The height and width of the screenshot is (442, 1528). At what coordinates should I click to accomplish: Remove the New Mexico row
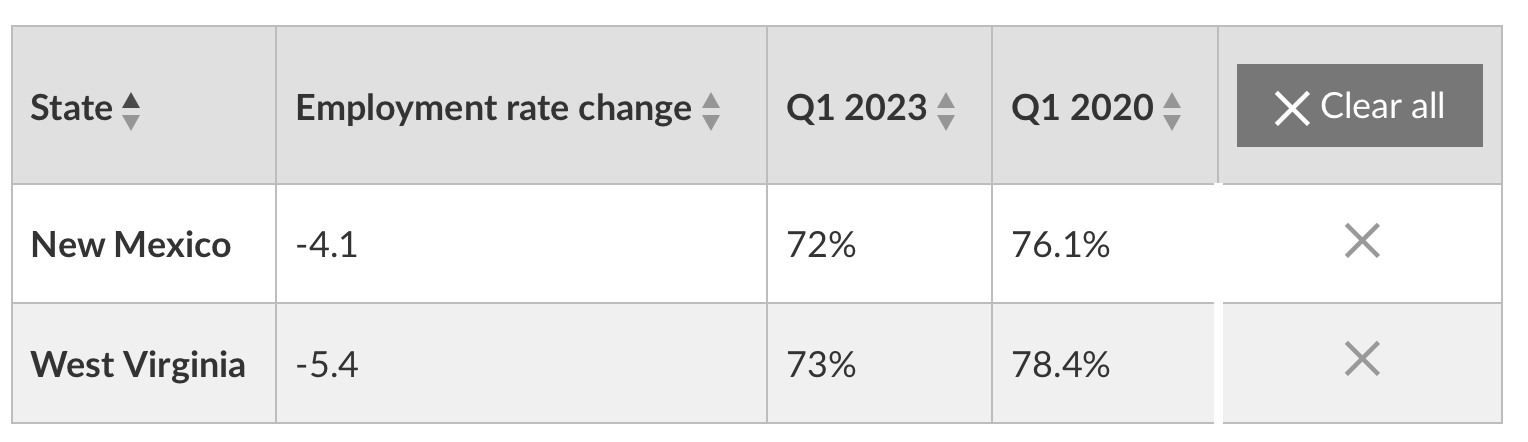[1361, 242]
